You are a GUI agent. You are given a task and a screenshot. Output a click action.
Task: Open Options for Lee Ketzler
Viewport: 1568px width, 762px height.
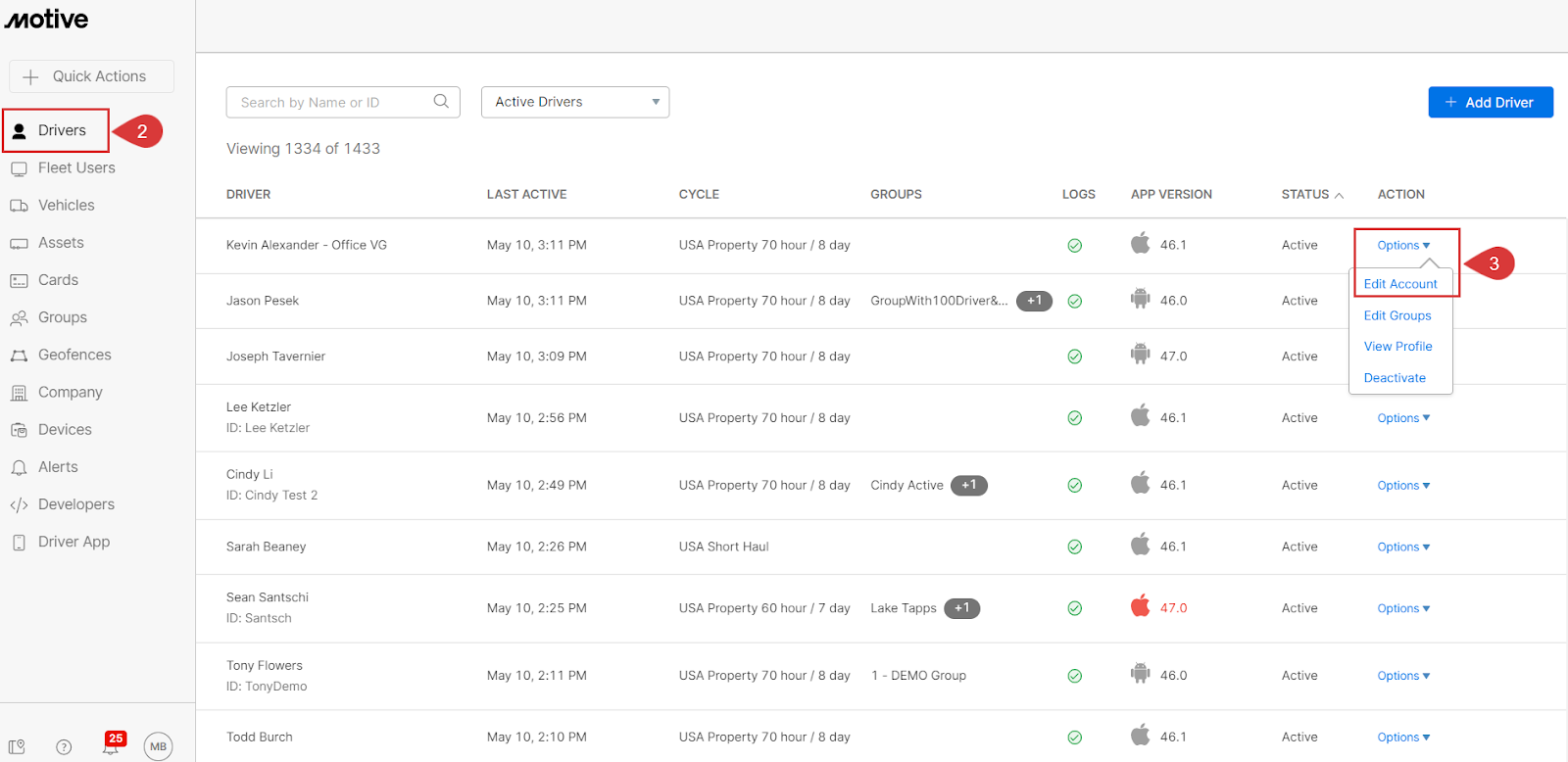pos(1403,418)
